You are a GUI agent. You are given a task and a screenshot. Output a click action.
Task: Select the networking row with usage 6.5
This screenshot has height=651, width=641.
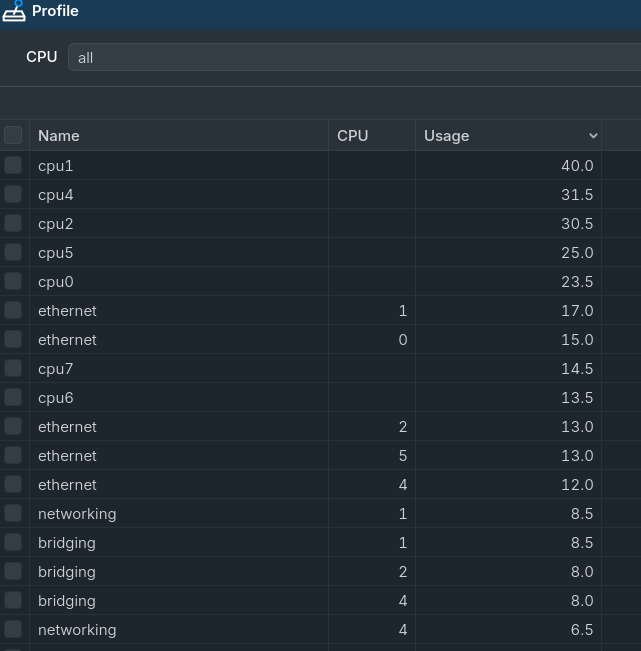click(x=300, y=630)
